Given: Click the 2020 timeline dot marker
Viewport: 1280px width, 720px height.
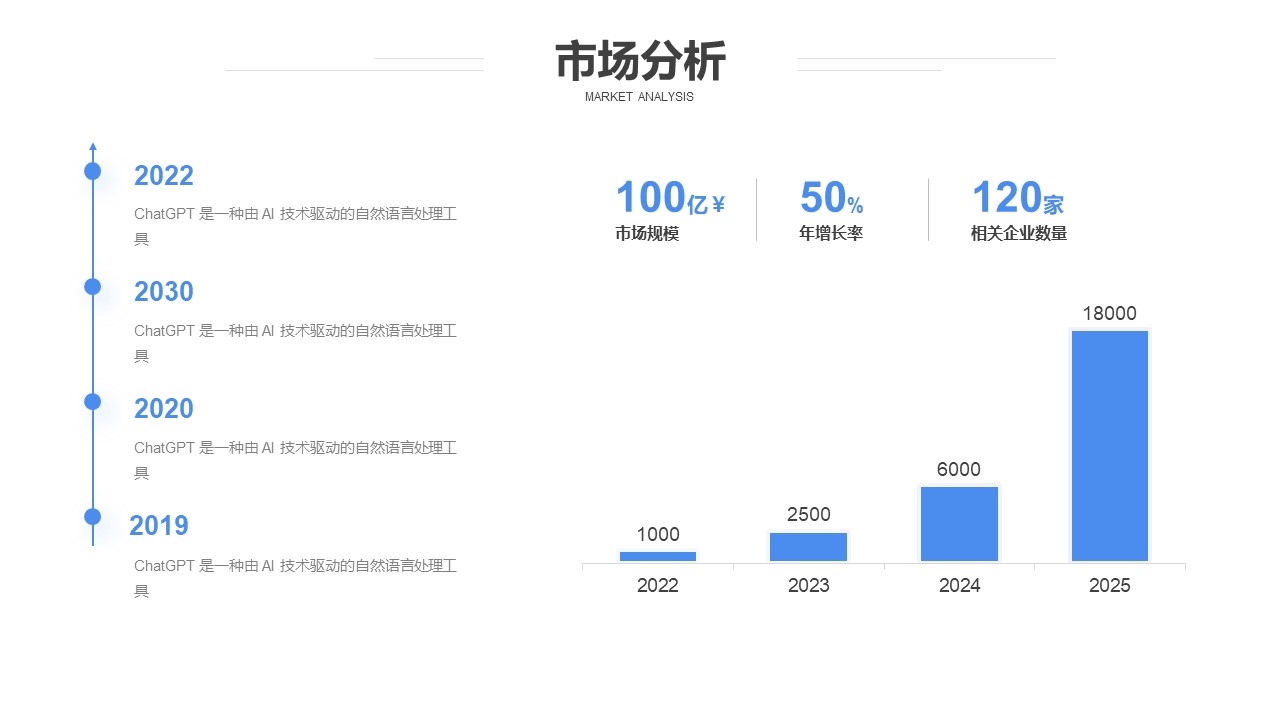Looking at the screenshot, I should pos(93,402).
